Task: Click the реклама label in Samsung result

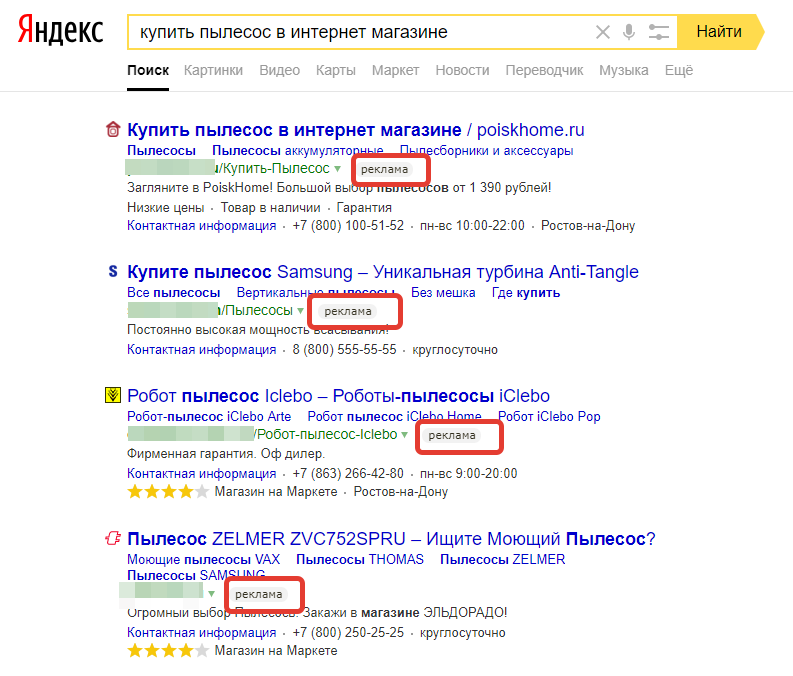Action: point(348,311)
